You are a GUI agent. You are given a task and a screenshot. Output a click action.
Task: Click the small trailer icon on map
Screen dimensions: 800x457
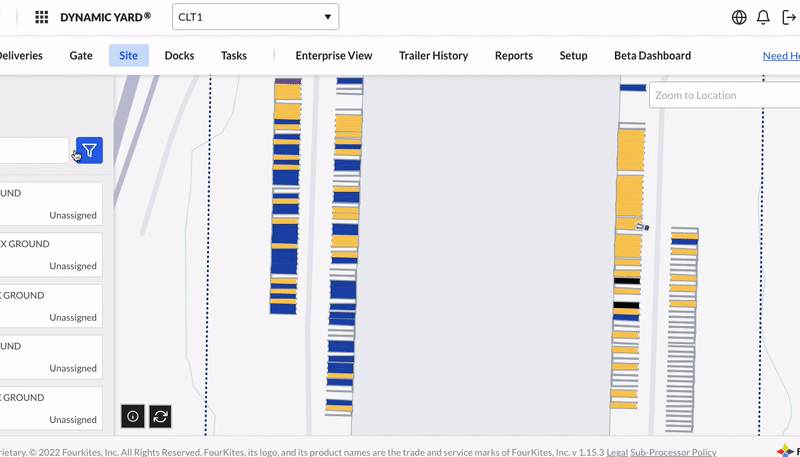pyautogui.click(x=642, y=227)
